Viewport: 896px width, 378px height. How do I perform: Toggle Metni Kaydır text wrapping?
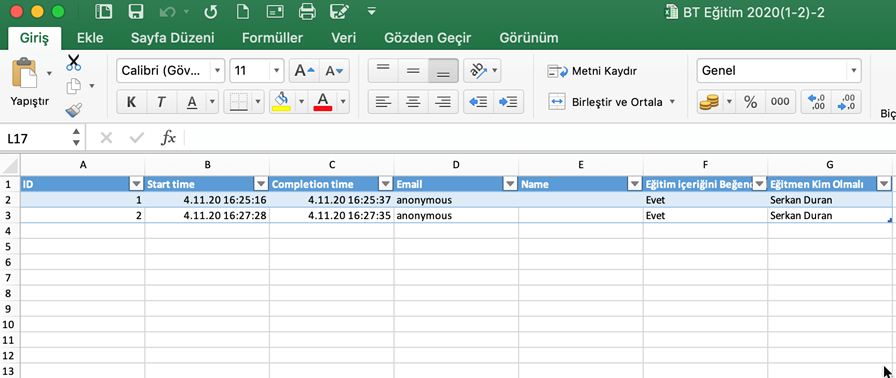coord(593,71)
